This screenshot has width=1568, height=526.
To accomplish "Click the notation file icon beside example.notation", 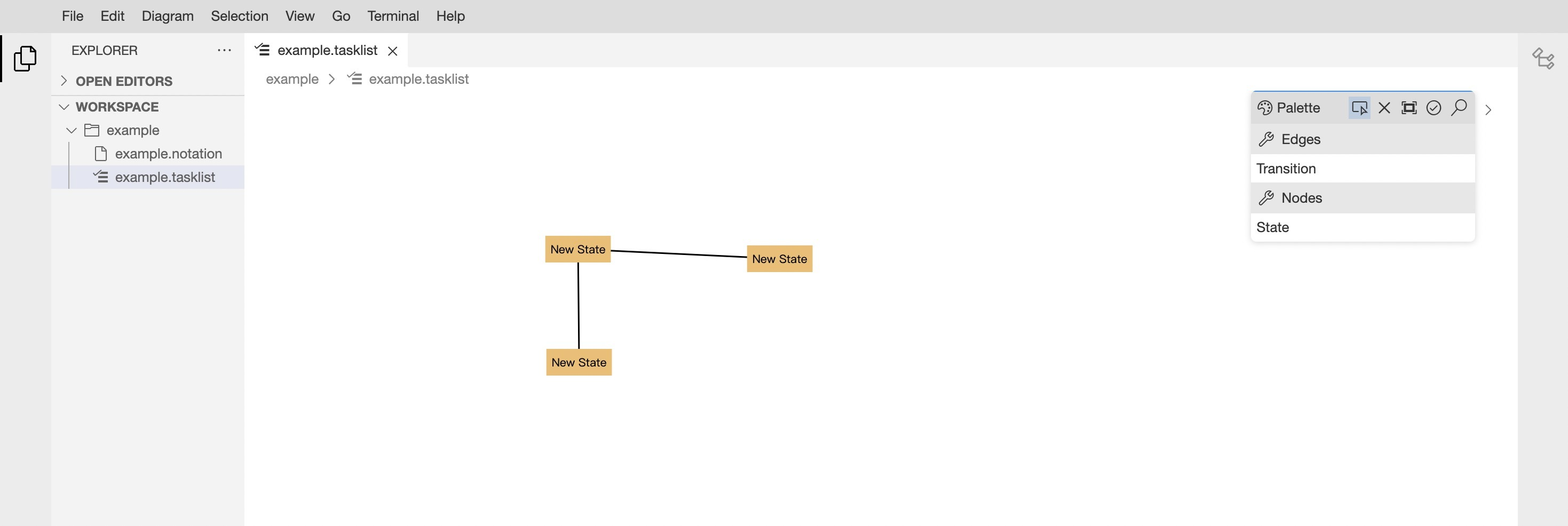I will [100, 153].
